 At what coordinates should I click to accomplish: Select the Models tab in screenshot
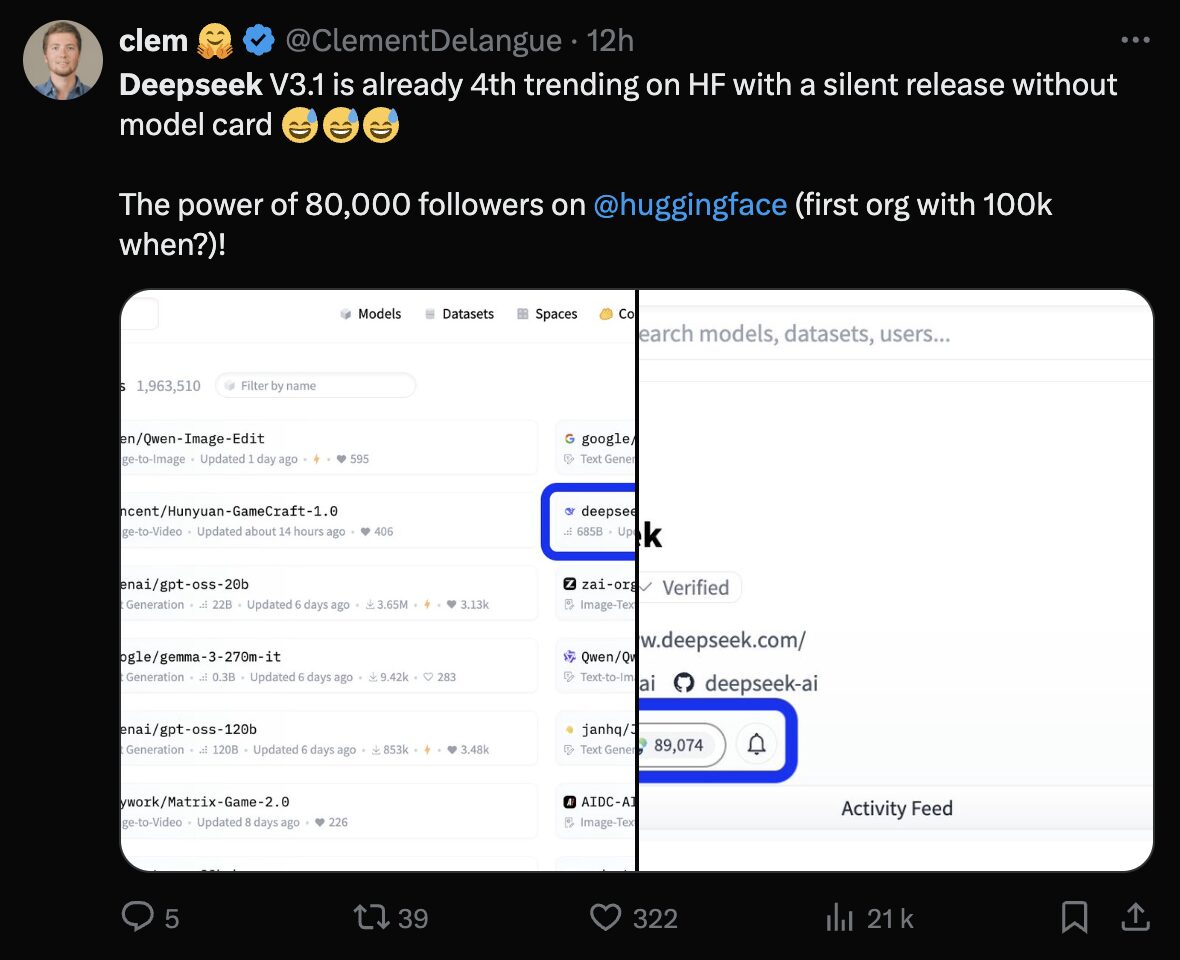click(370, 314)
